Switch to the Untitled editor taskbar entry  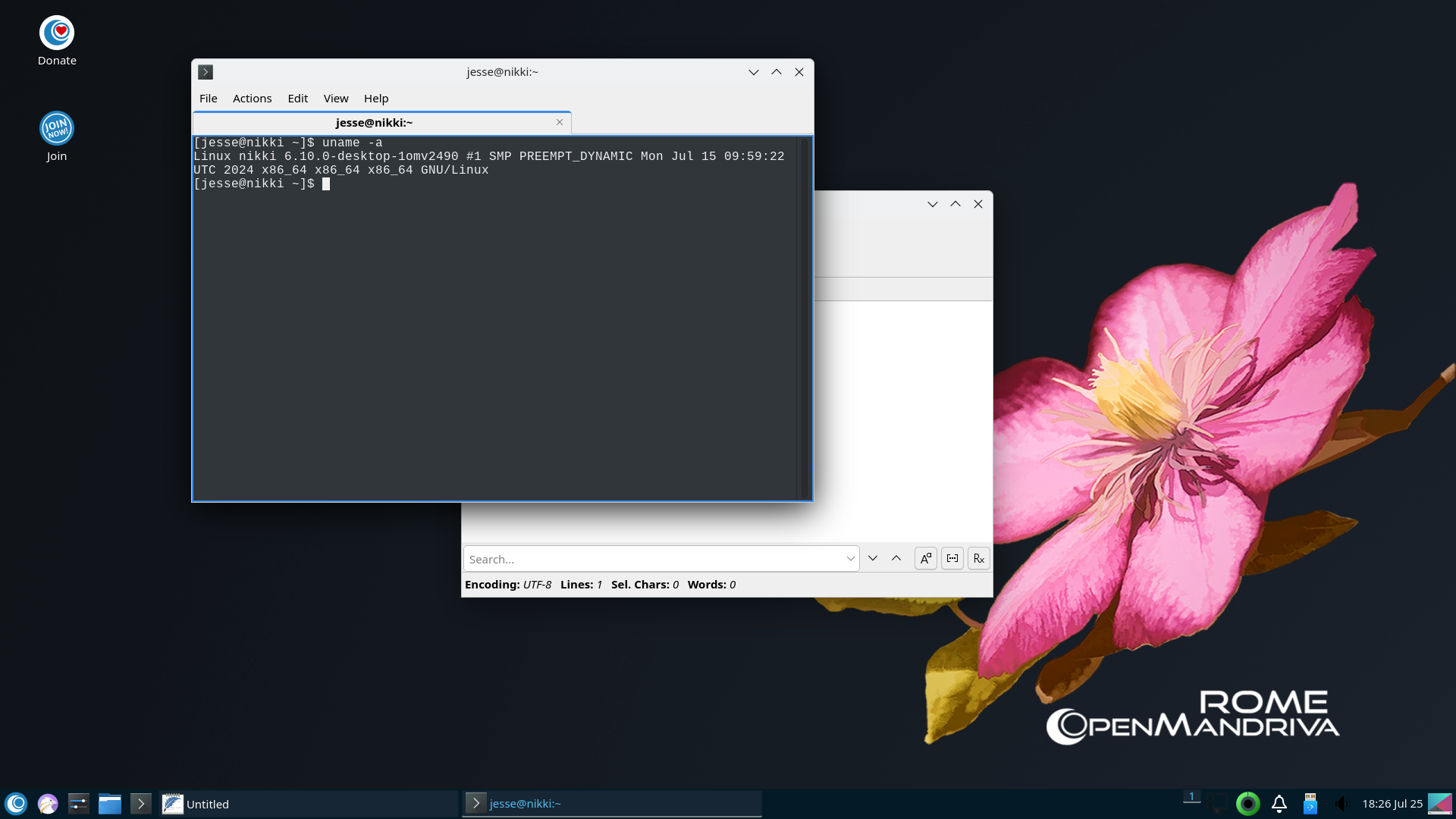pos(309,804)
